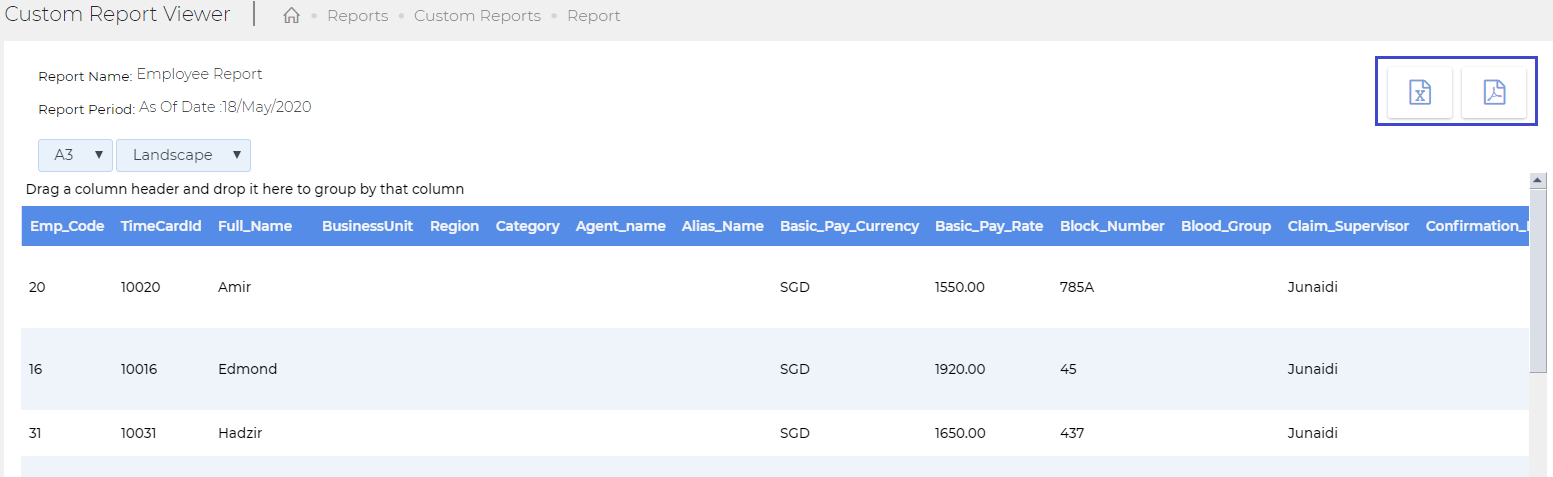Click the Claim_Supervisor column header
The width and height of the screenshot is (1553, 477).
tap(1348, 226)
